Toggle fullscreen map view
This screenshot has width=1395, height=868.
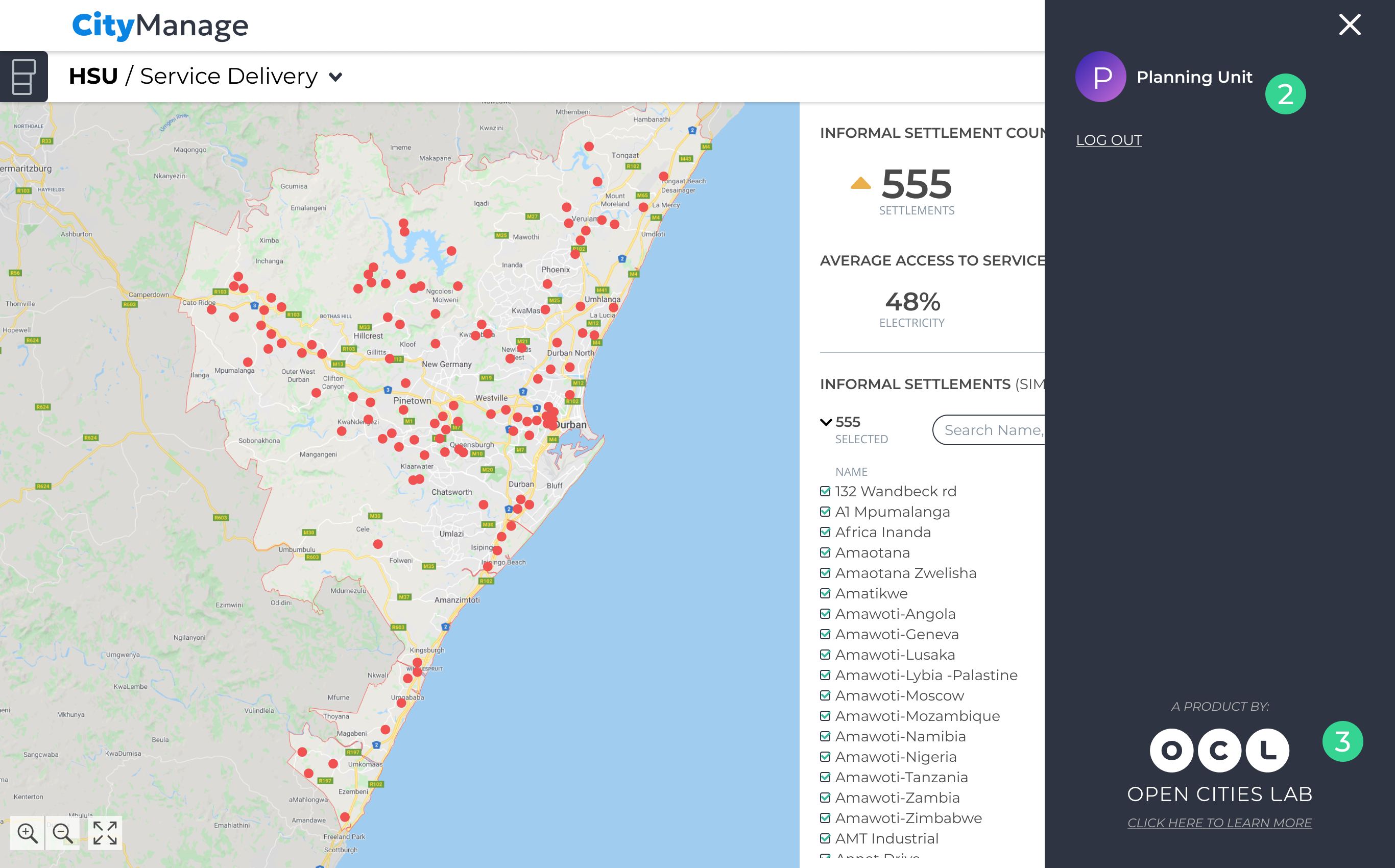[x=105, y=832]
